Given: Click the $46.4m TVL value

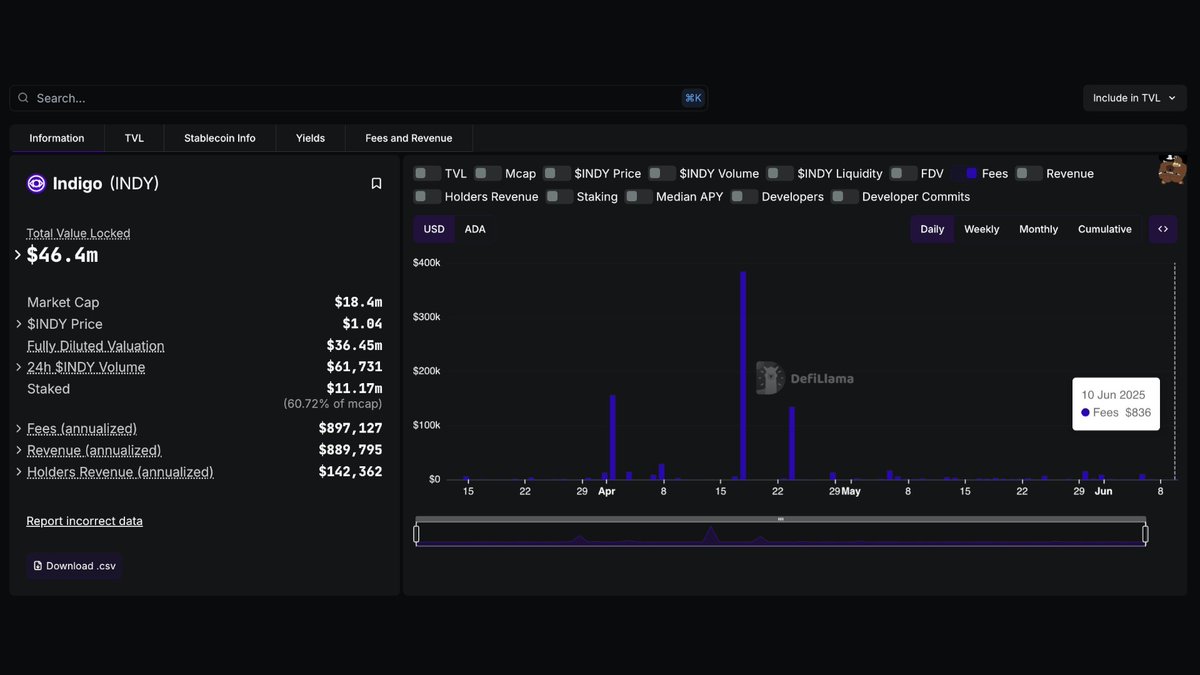Looking at the screenshot, I should pos(62,255).
